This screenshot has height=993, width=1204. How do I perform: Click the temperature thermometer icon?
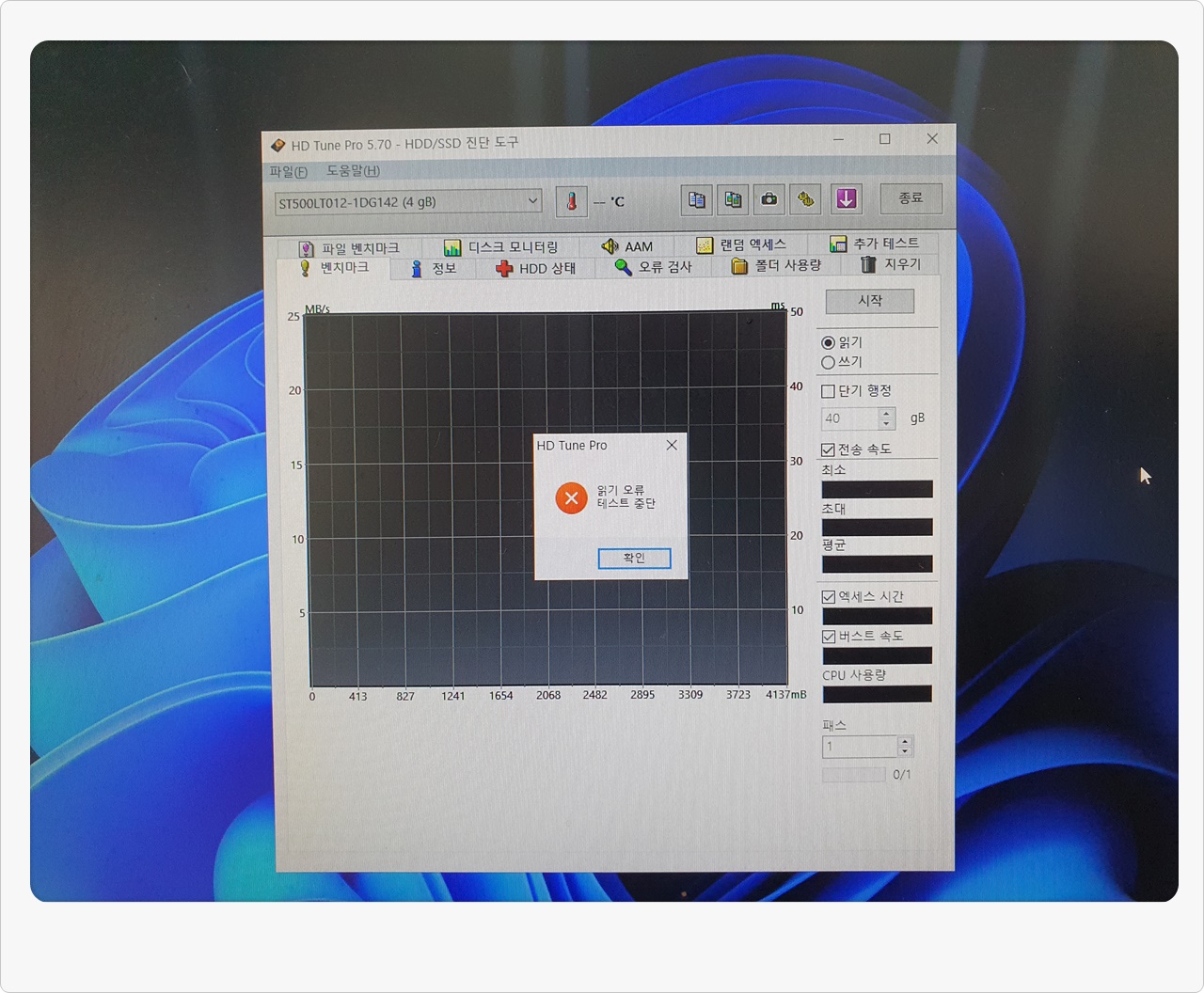(571, 201)
